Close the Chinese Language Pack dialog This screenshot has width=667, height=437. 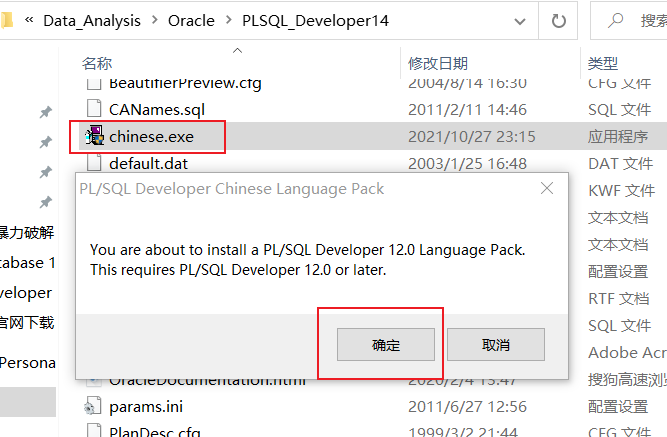tap(547, 188)
